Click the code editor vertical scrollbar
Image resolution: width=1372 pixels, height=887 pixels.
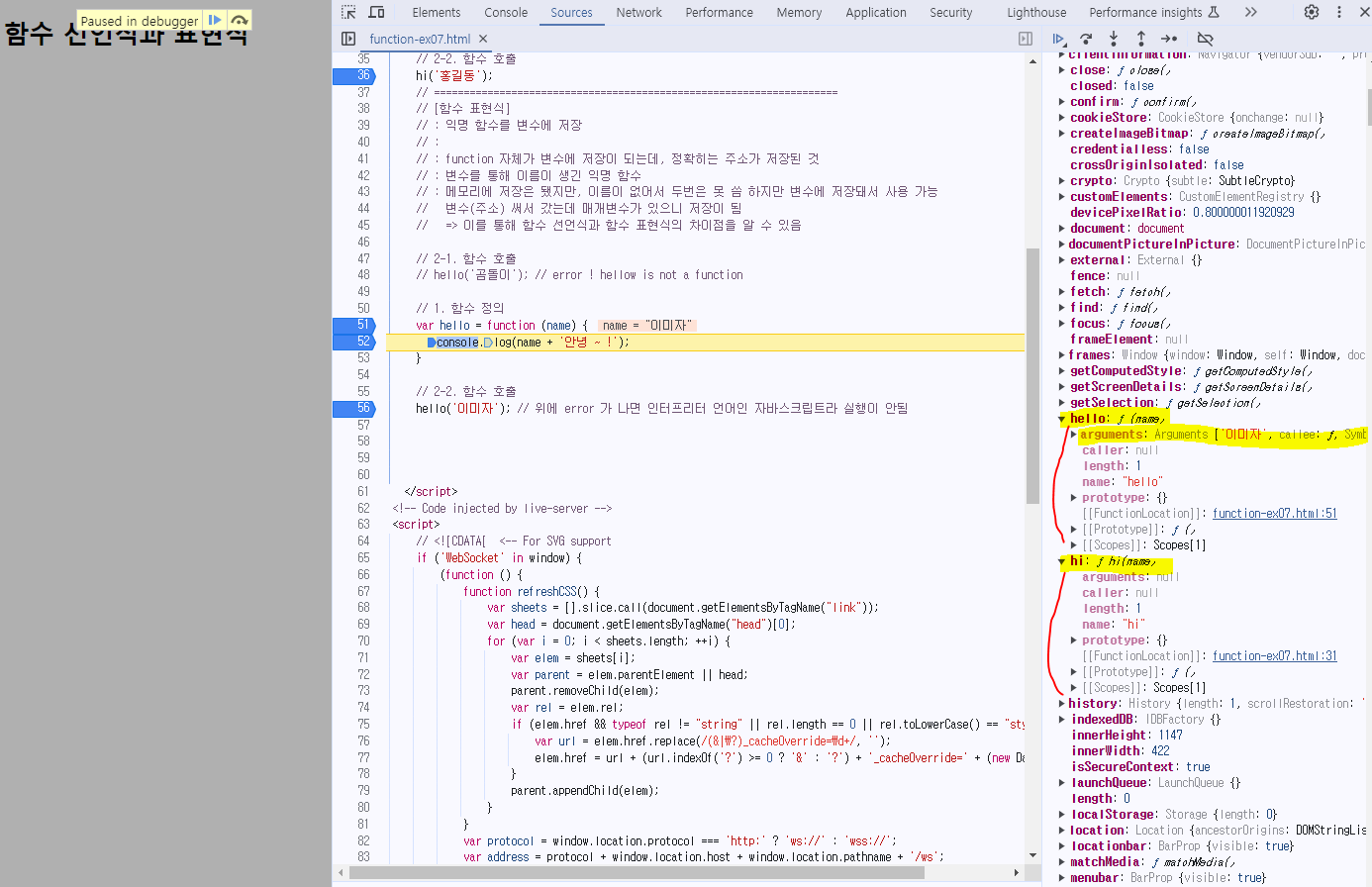pos(1033,376)
